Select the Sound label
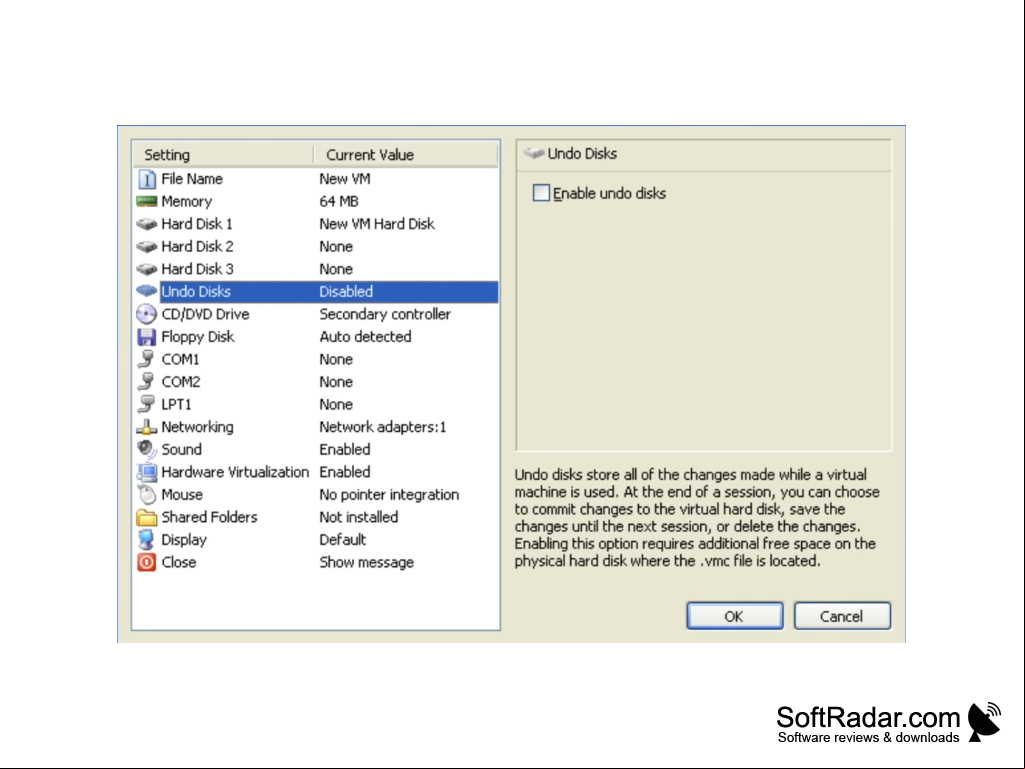This screenshot has height=769, width=1025. [182, 450]
